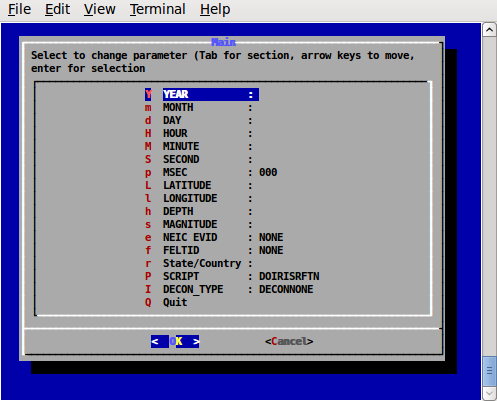The width and height of the screenshot is (497, 401).
Task: Choose the NEIC EVID row
Action: tap(214, 237)
